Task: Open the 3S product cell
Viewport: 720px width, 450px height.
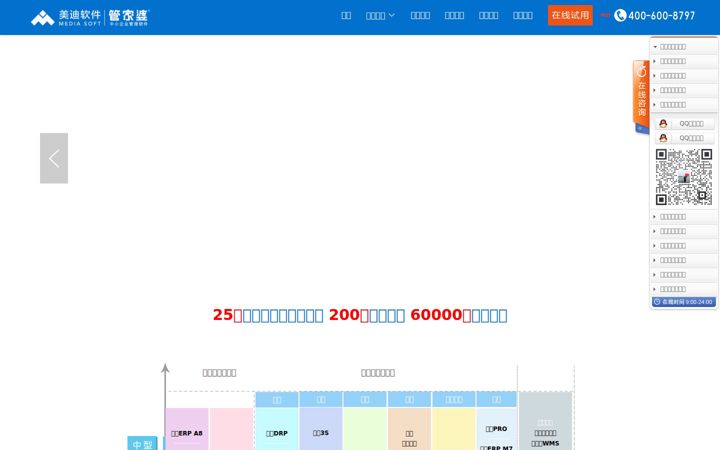Action: [321, 429]
